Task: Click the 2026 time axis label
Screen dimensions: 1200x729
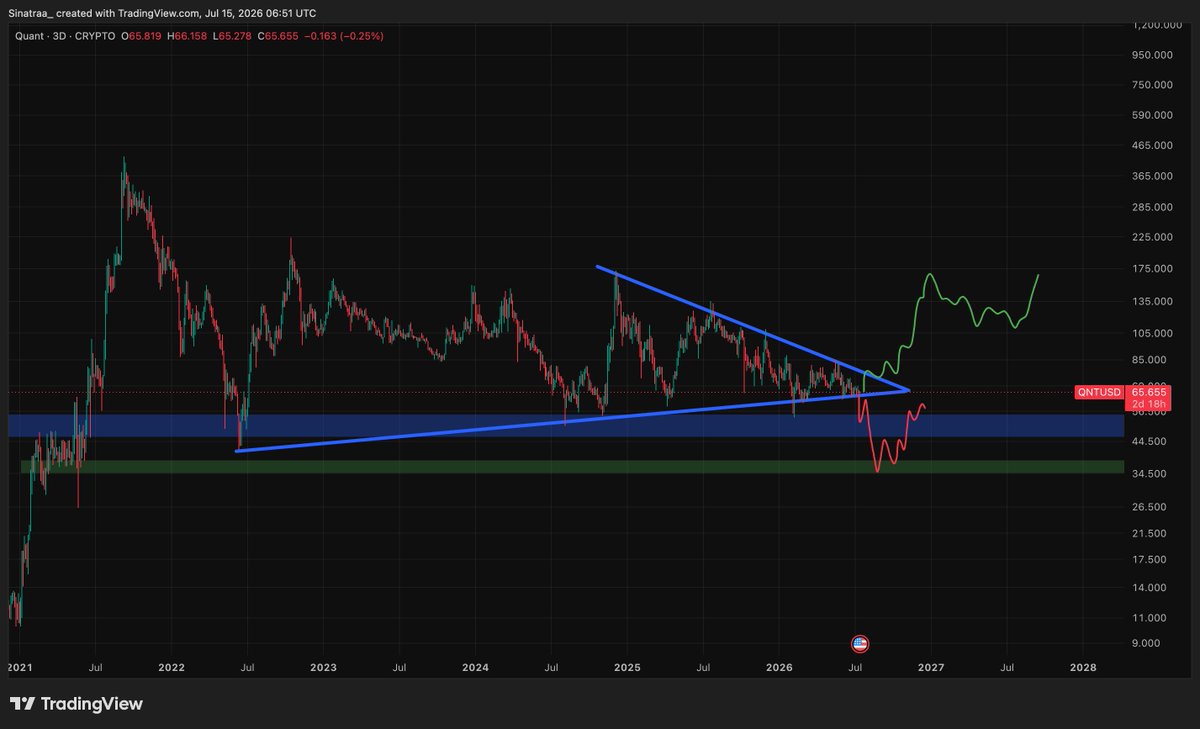Action: pyautogui.click(x=779, y=666)
